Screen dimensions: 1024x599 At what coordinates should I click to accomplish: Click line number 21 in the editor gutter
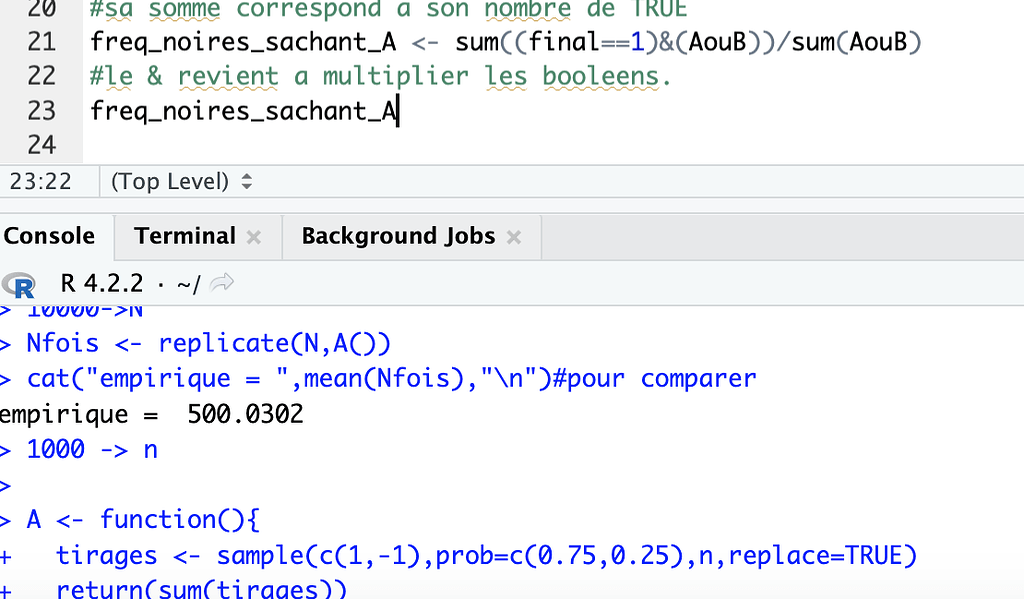point(41,42)
